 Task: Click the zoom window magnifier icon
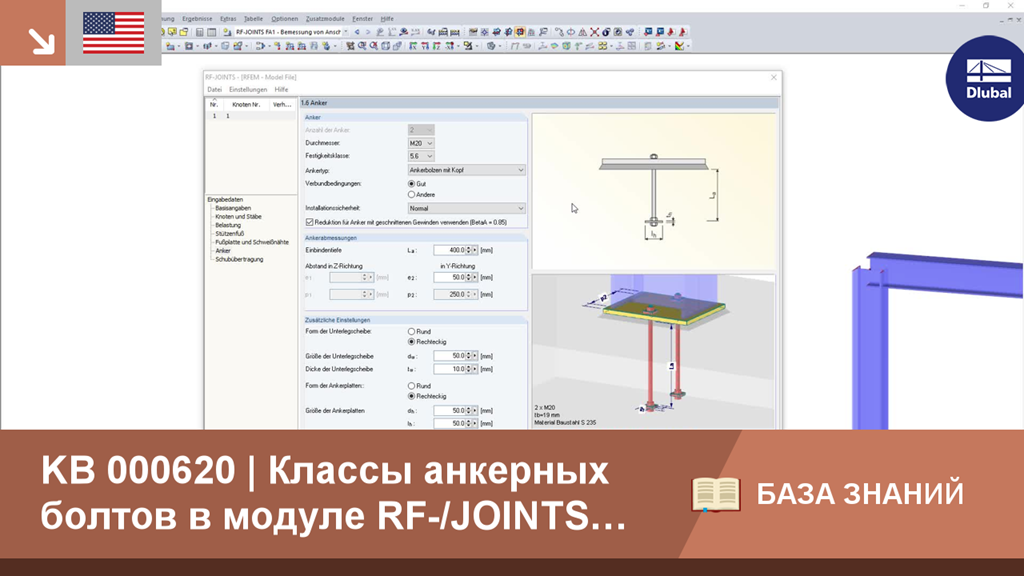362,46
